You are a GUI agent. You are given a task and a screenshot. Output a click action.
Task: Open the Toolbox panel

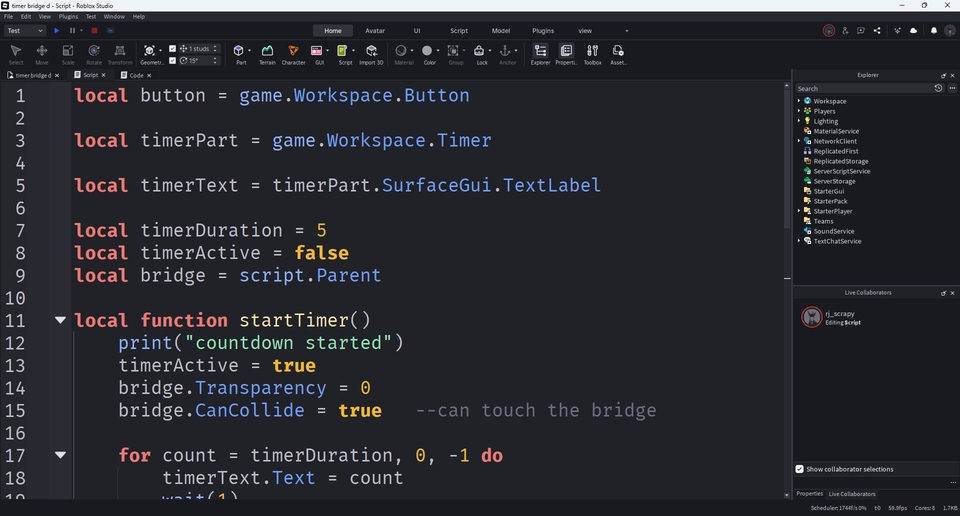592,52
